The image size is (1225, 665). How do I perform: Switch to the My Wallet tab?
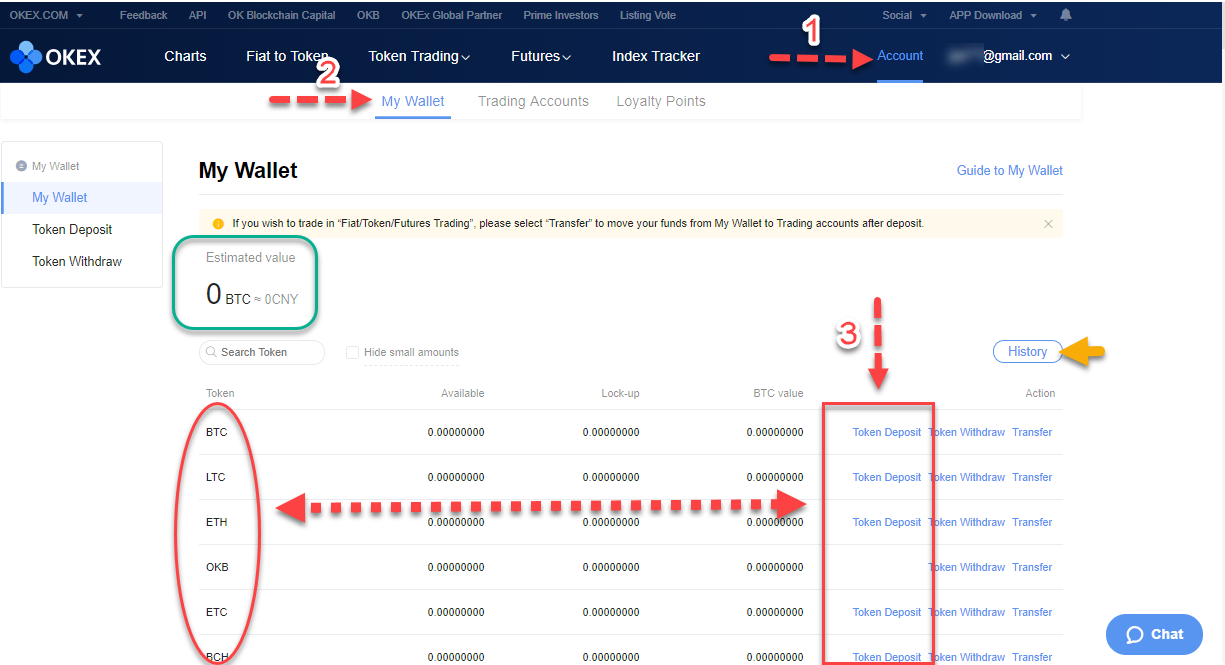(x=413, y=101)
